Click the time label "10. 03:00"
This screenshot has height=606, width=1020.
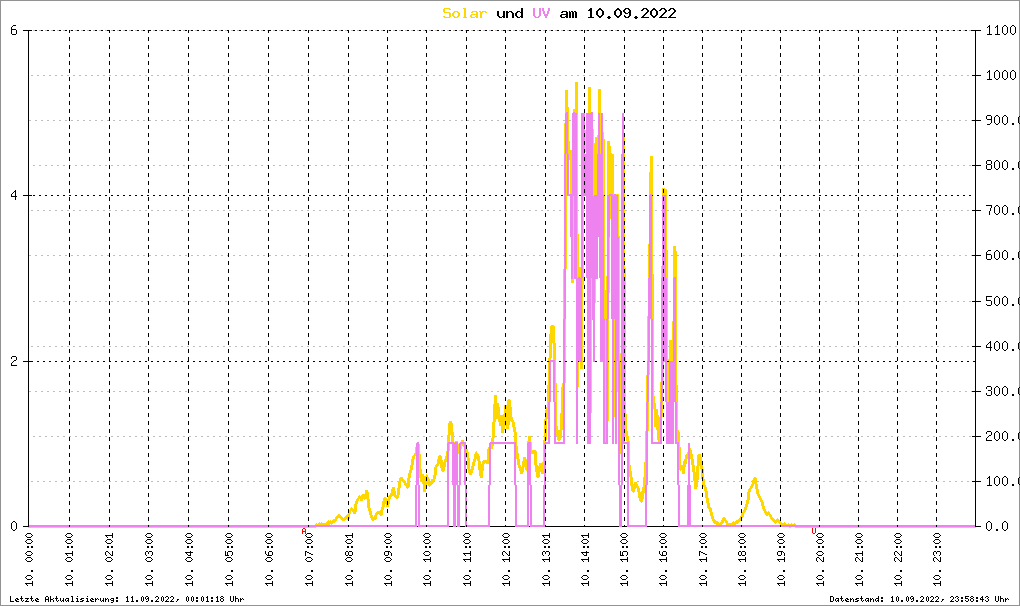pyautogui.click(x=149, y=560)
